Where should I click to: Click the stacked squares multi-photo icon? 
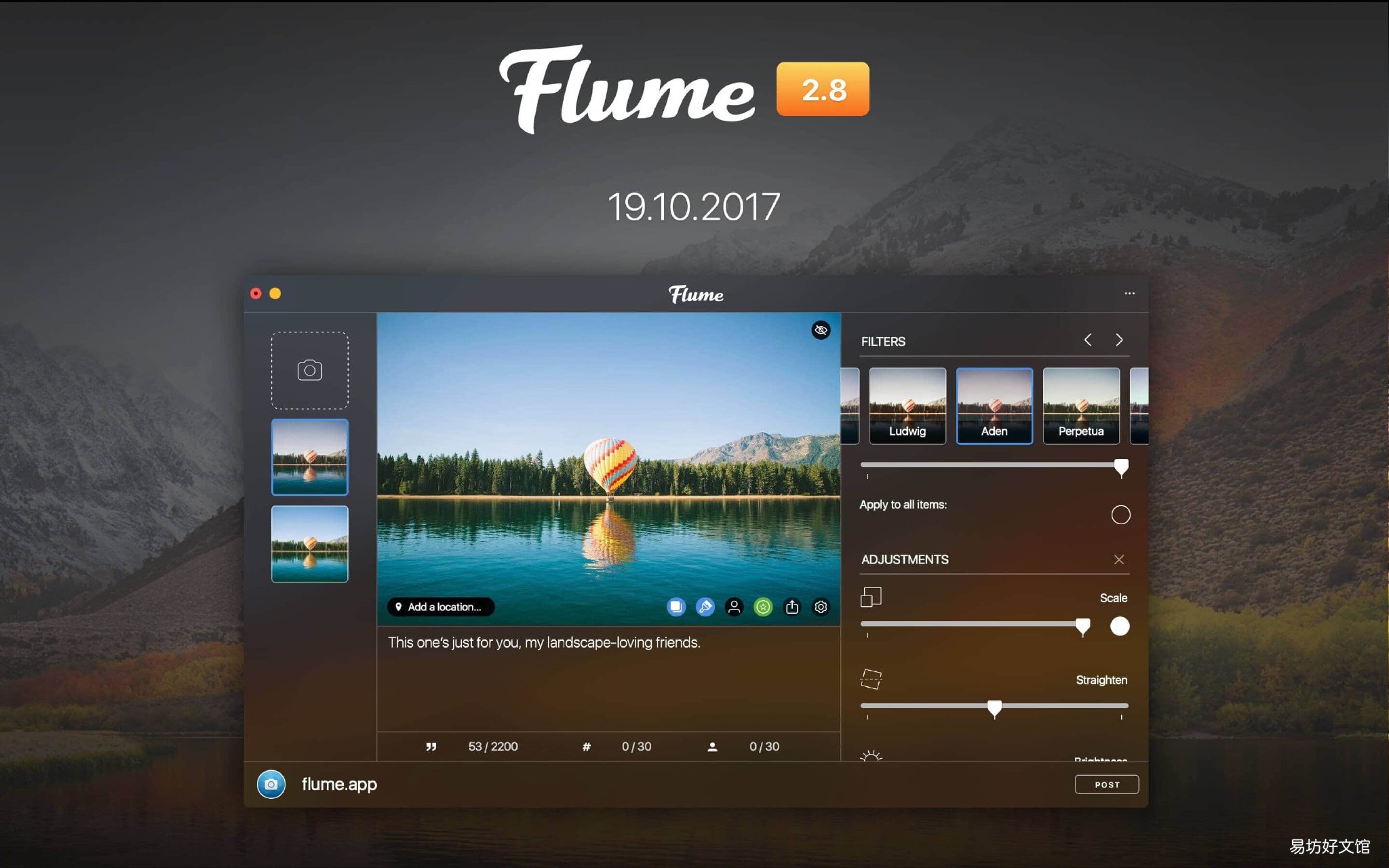coord(676,607)
